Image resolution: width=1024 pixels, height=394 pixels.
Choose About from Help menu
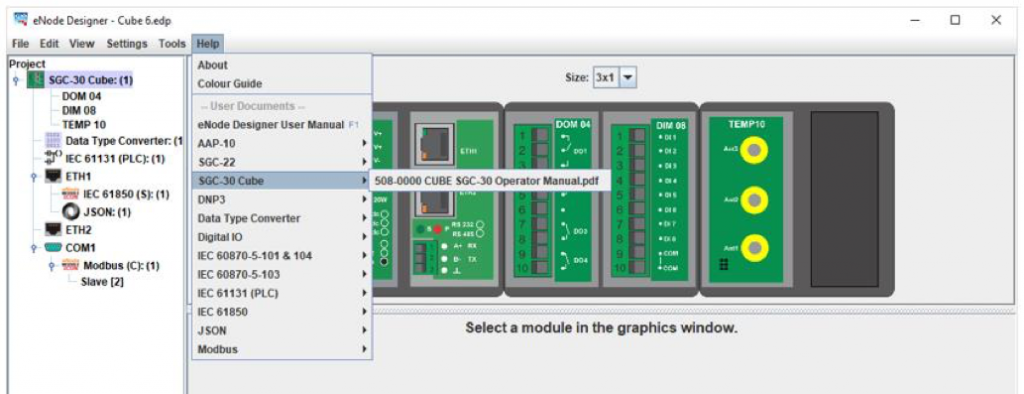pos(282,65)
